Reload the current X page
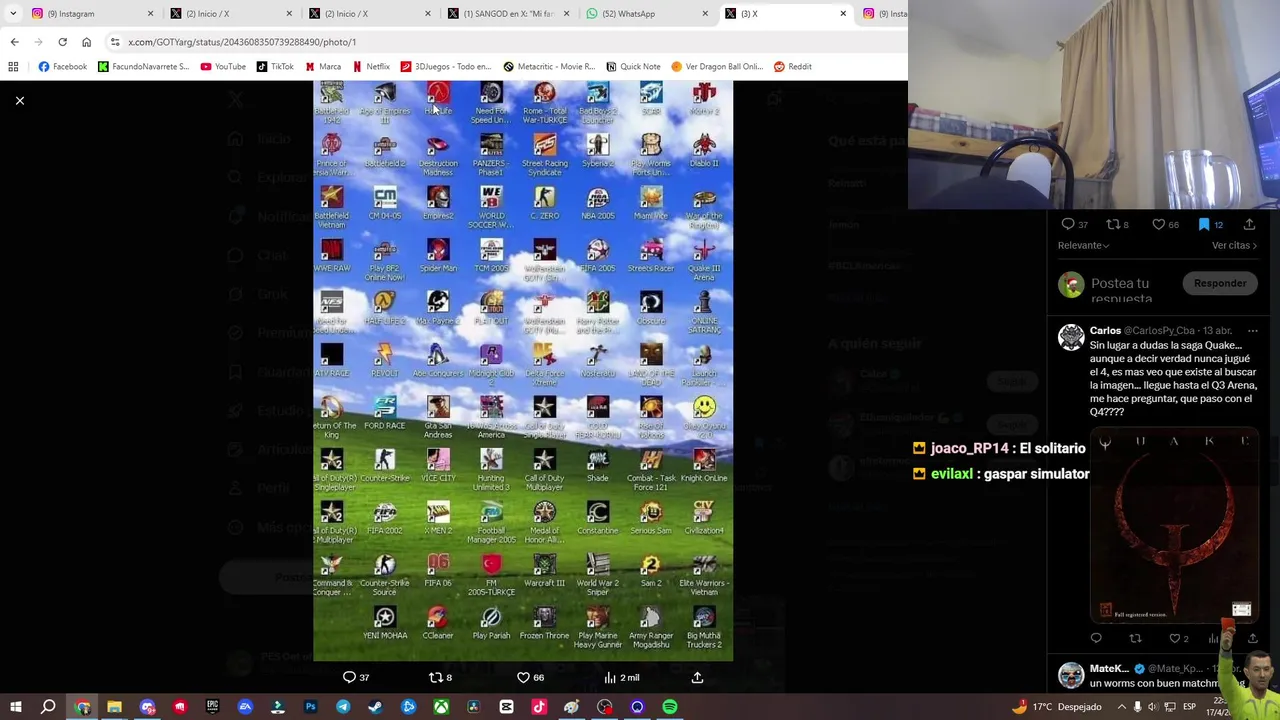The height and width of the screenshot is (720, 1280). [62, 42]
